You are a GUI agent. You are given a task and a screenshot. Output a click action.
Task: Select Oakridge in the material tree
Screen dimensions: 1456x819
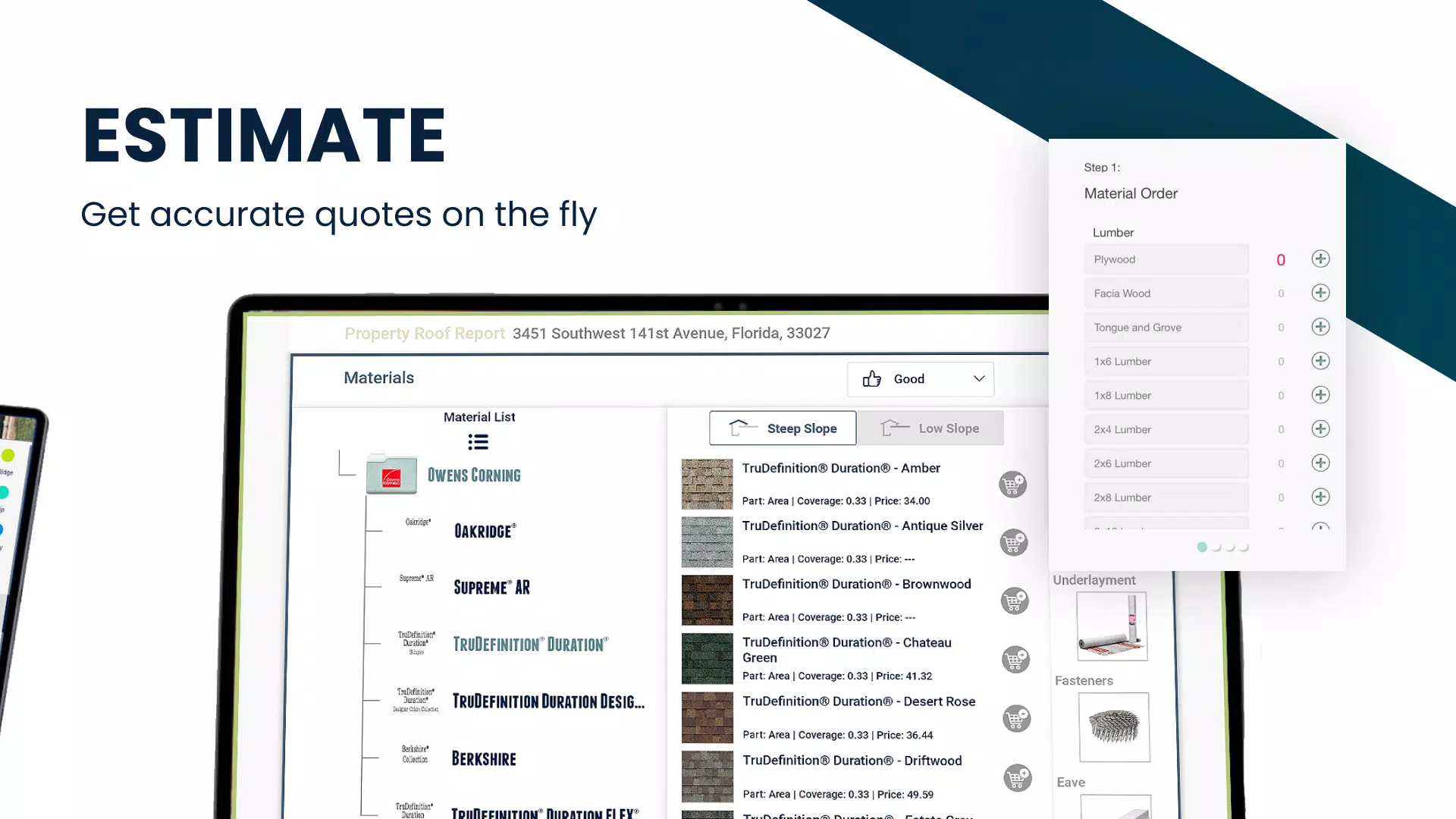[485, 531]
